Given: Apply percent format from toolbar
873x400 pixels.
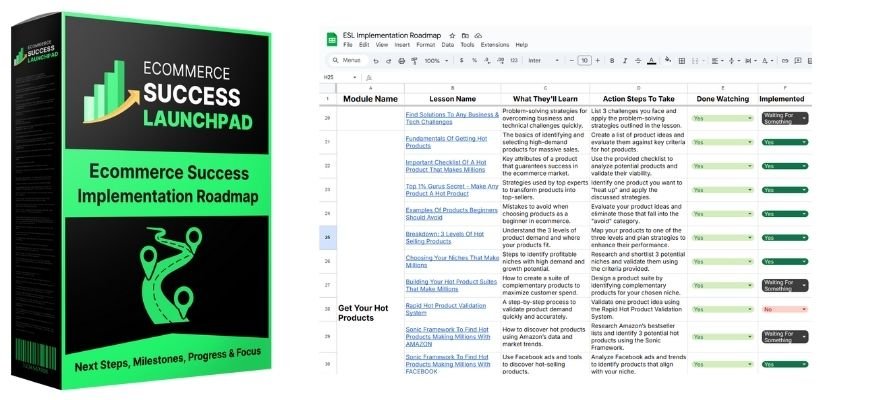Looking at the screenshot, I should coord(473,60).
